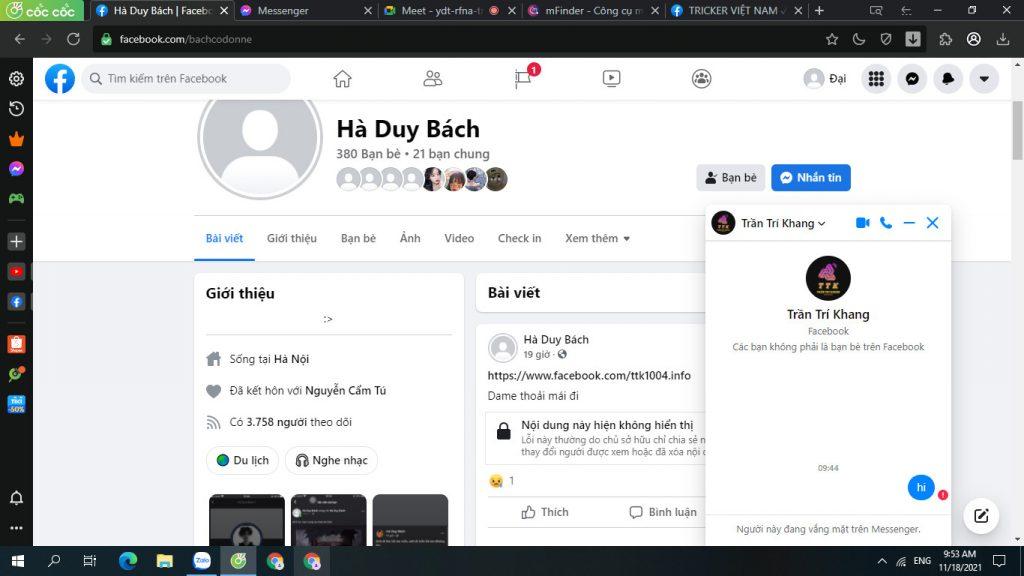Image resolution: width=1024 pixels, height=576 pixels.
Task: Like the post with Thích button
Action: [x=545, y=512]
